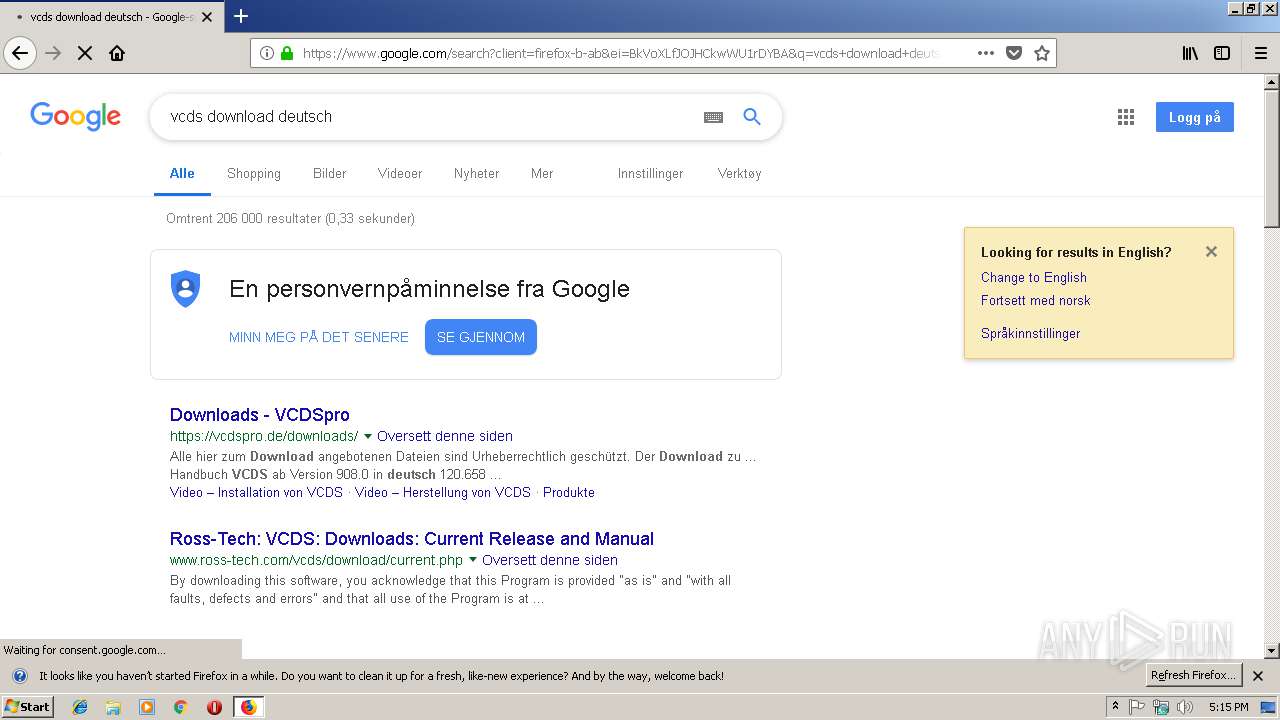
Task: Open page actions three-dot menu in address bar
Action: coord(985,53)
